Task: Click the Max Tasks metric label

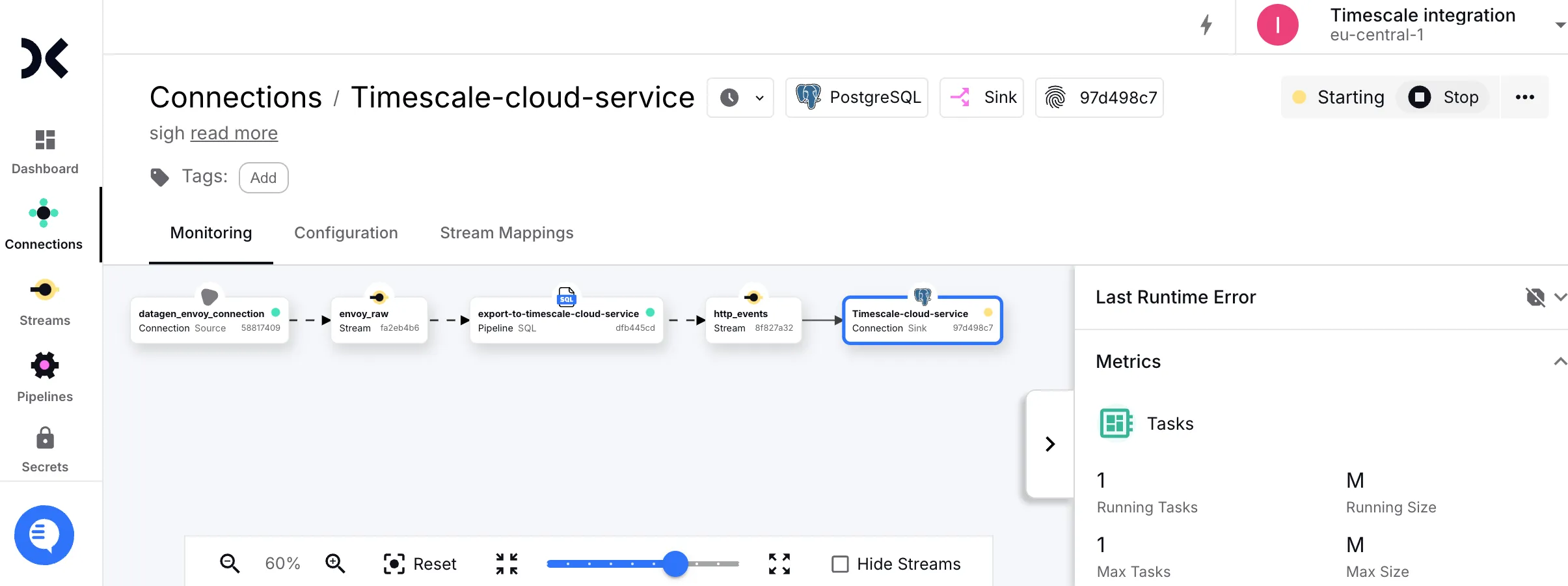Action: 1133,572
